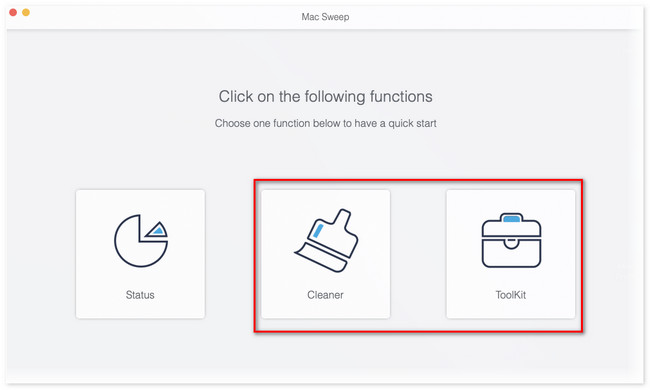Click the red highlight border around Cleaner and ToolKit
Image resolution: width=650 pixels, height=390 pixels.
[x=418, y=180]
